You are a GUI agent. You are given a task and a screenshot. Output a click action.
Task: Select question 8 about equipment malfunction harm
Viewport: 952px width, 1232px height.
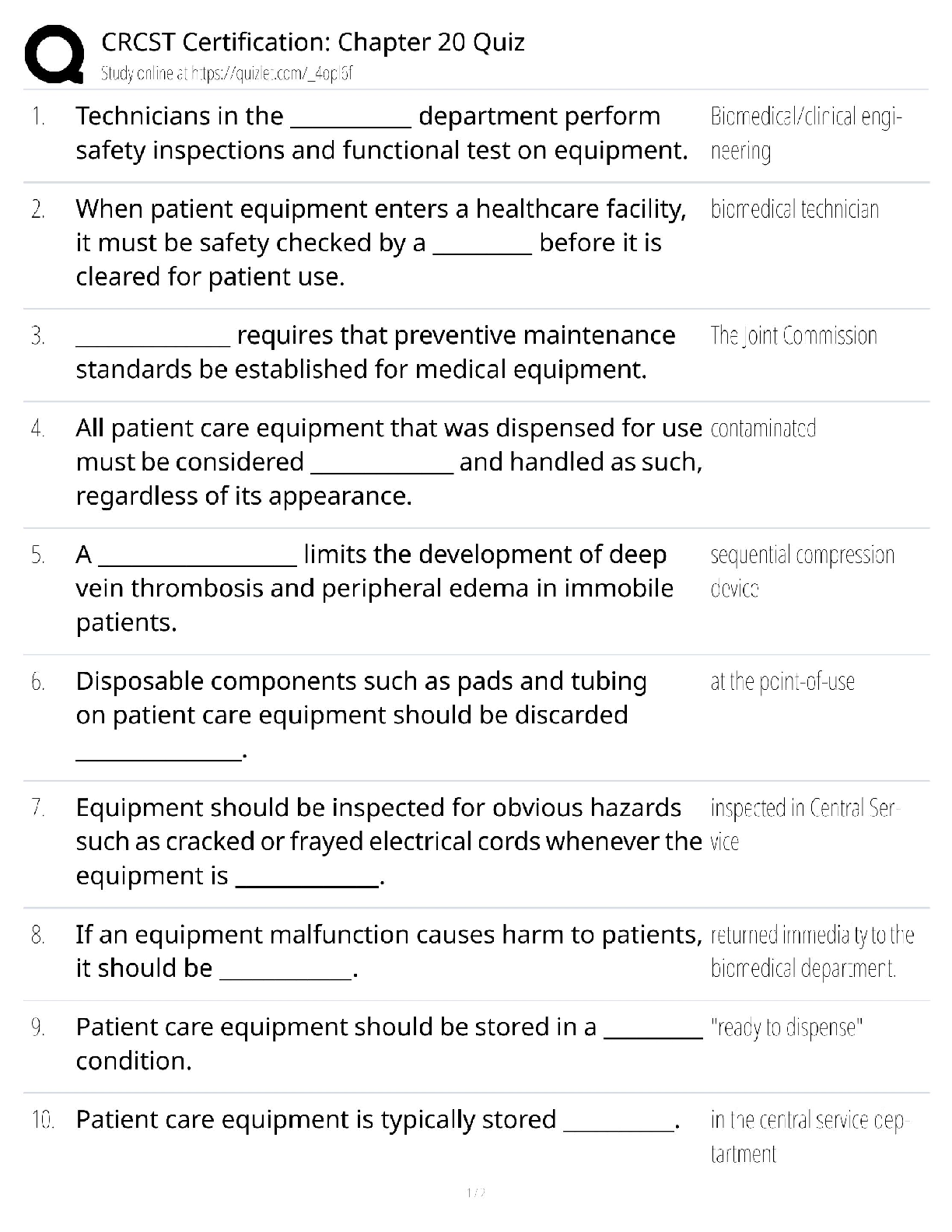[x=389, y=951]
